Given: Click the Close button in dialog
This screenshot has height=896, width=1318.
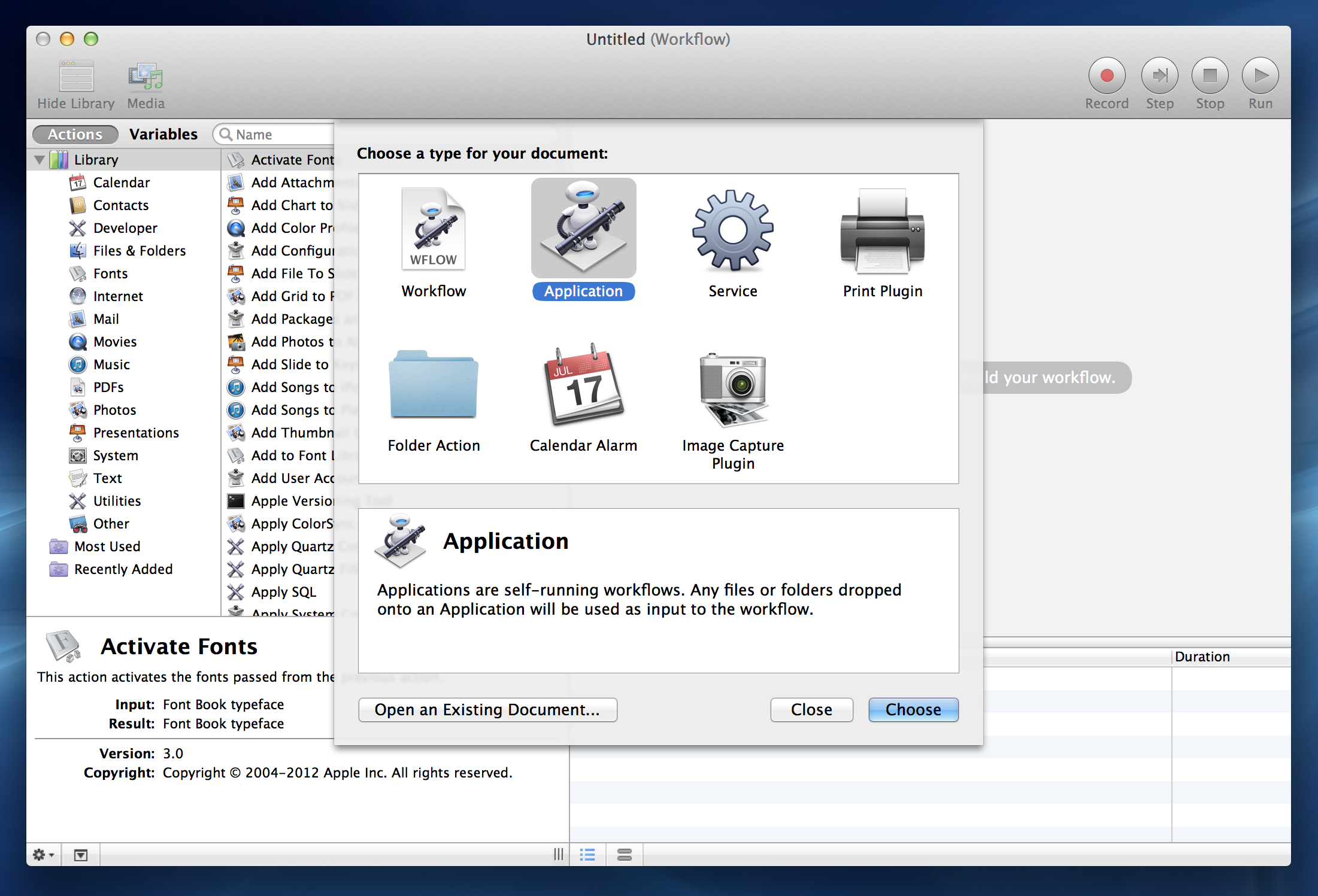Looking at the screenshot, I should [811, 710].
